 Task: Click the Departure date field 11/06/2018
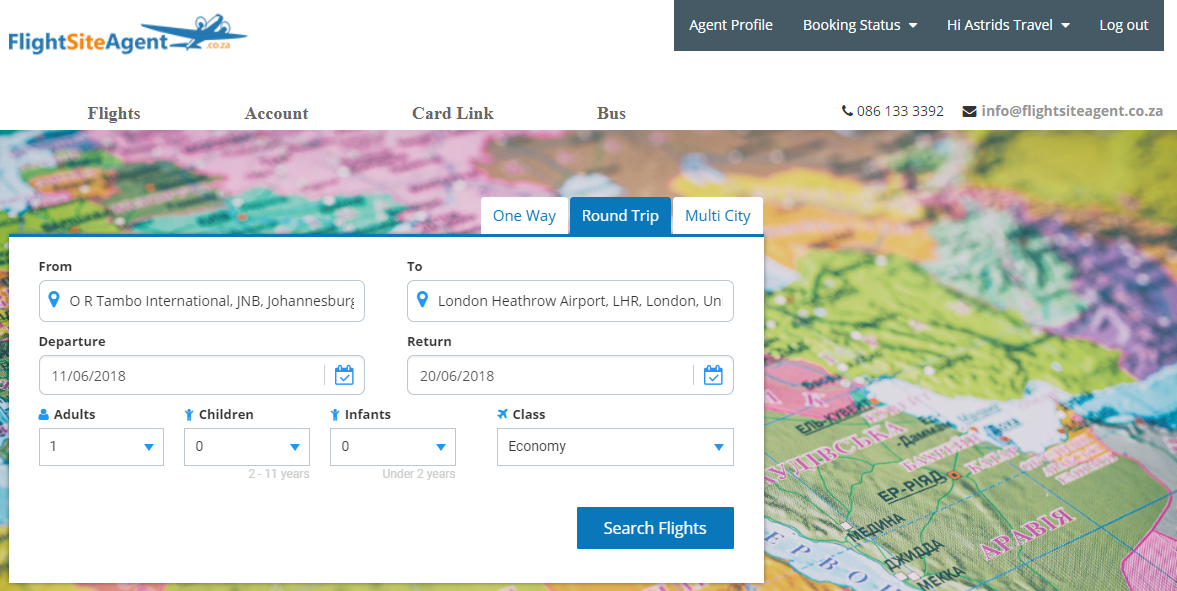[x=202, y=375]
